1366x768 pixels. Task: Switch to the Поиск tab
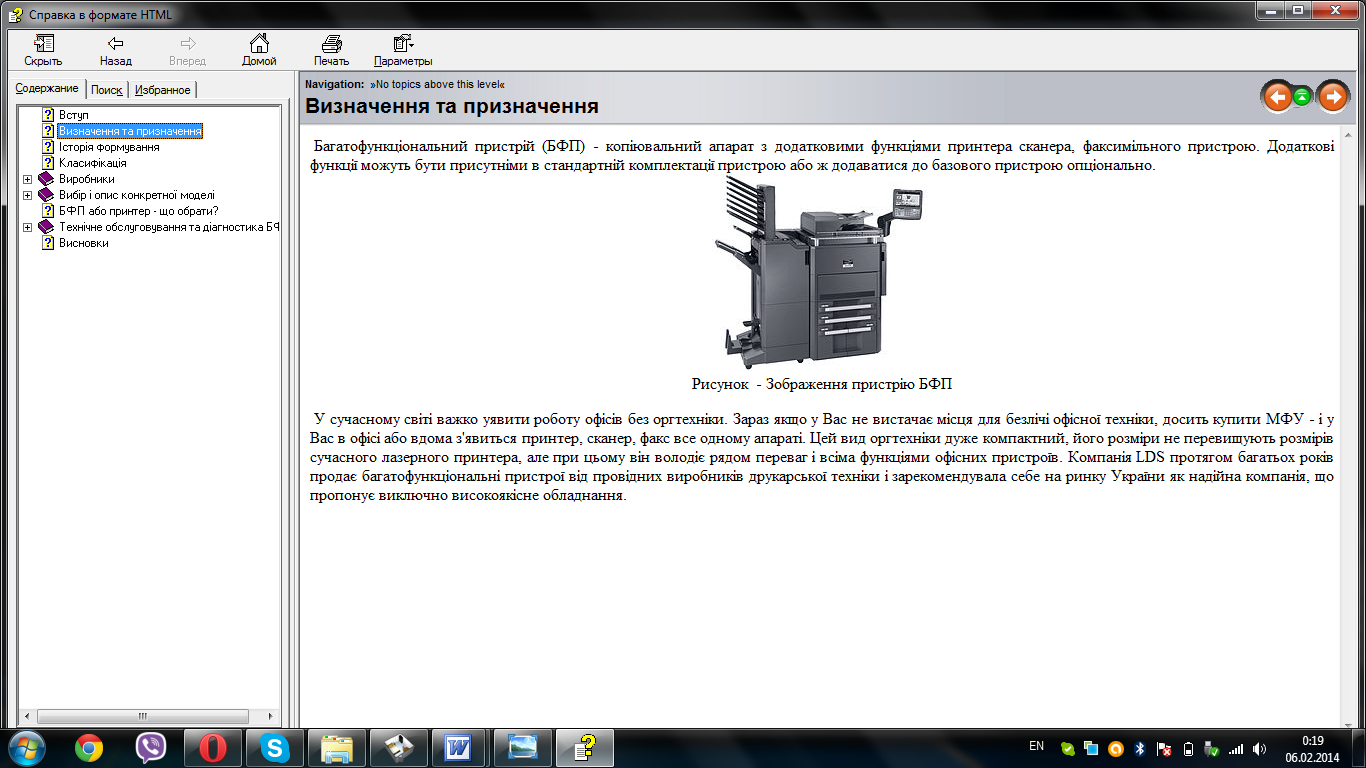tap(106, 90)
